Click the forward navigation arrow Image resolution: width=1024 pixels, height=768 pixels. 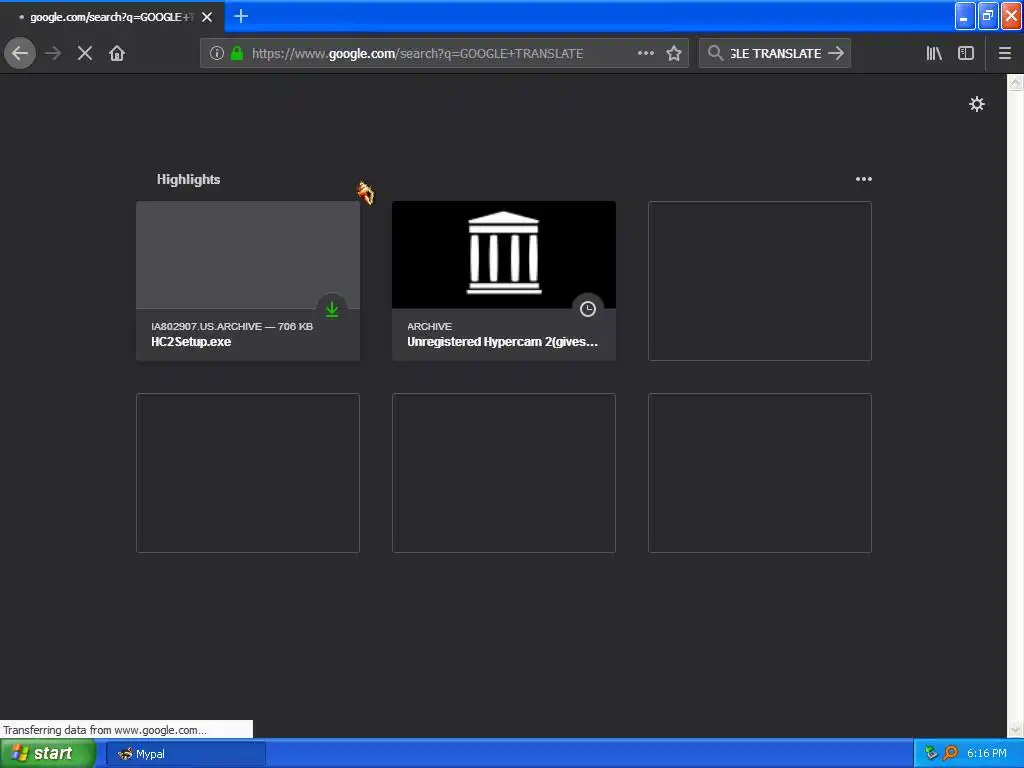pos(53,54)
